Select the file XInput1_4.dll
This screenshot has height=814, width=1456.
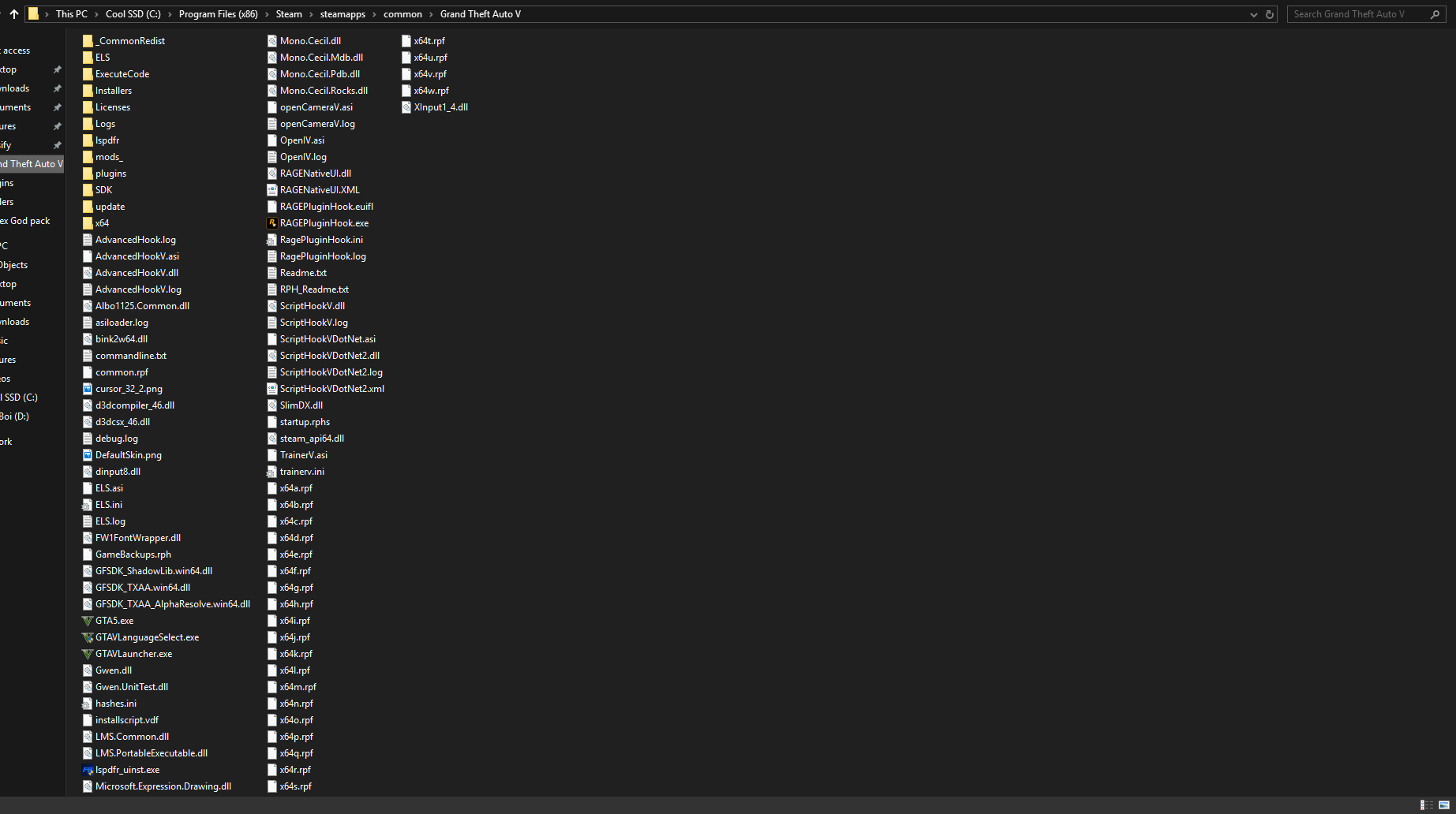[x=440, y=107]
